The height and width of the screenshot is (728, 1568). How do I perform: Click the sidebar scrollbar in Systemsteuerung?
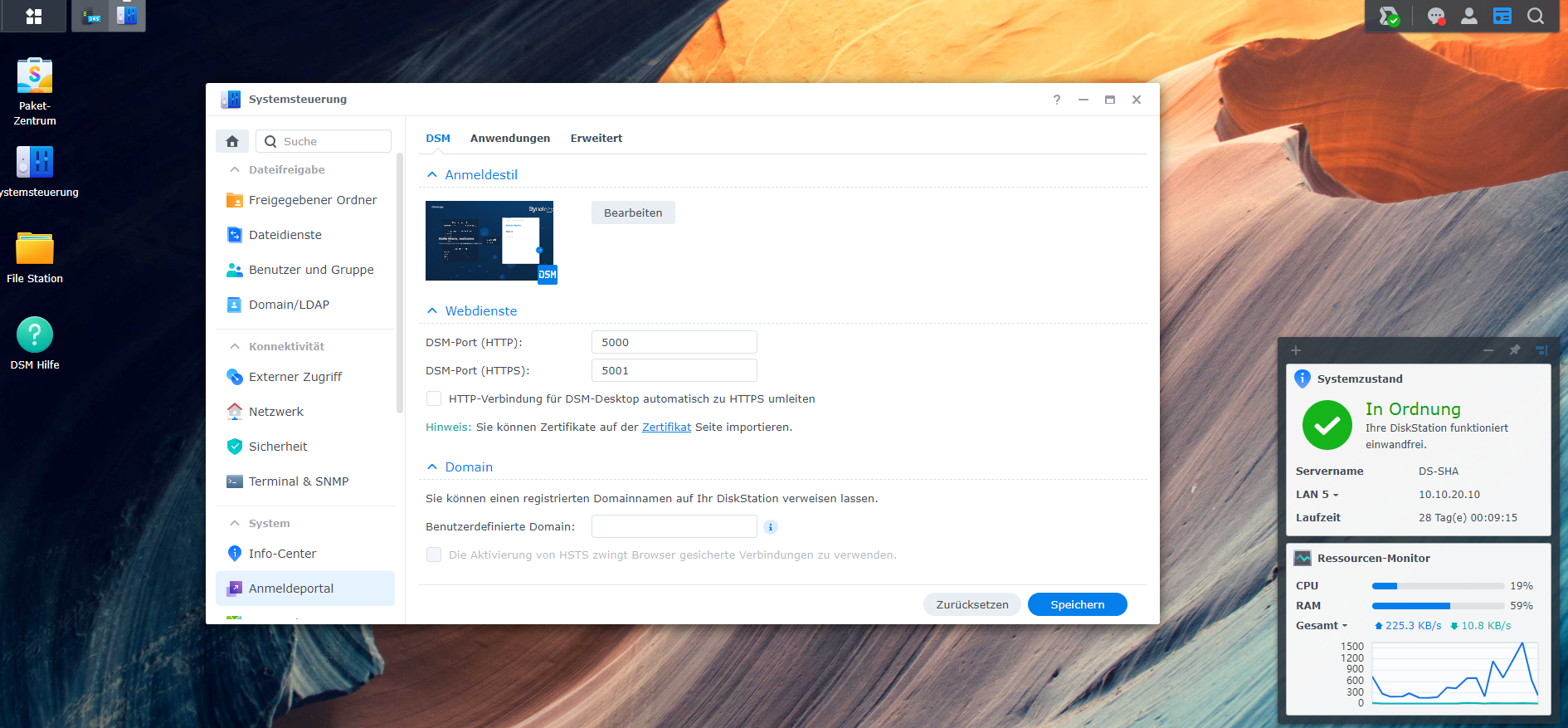pos(400,282)
